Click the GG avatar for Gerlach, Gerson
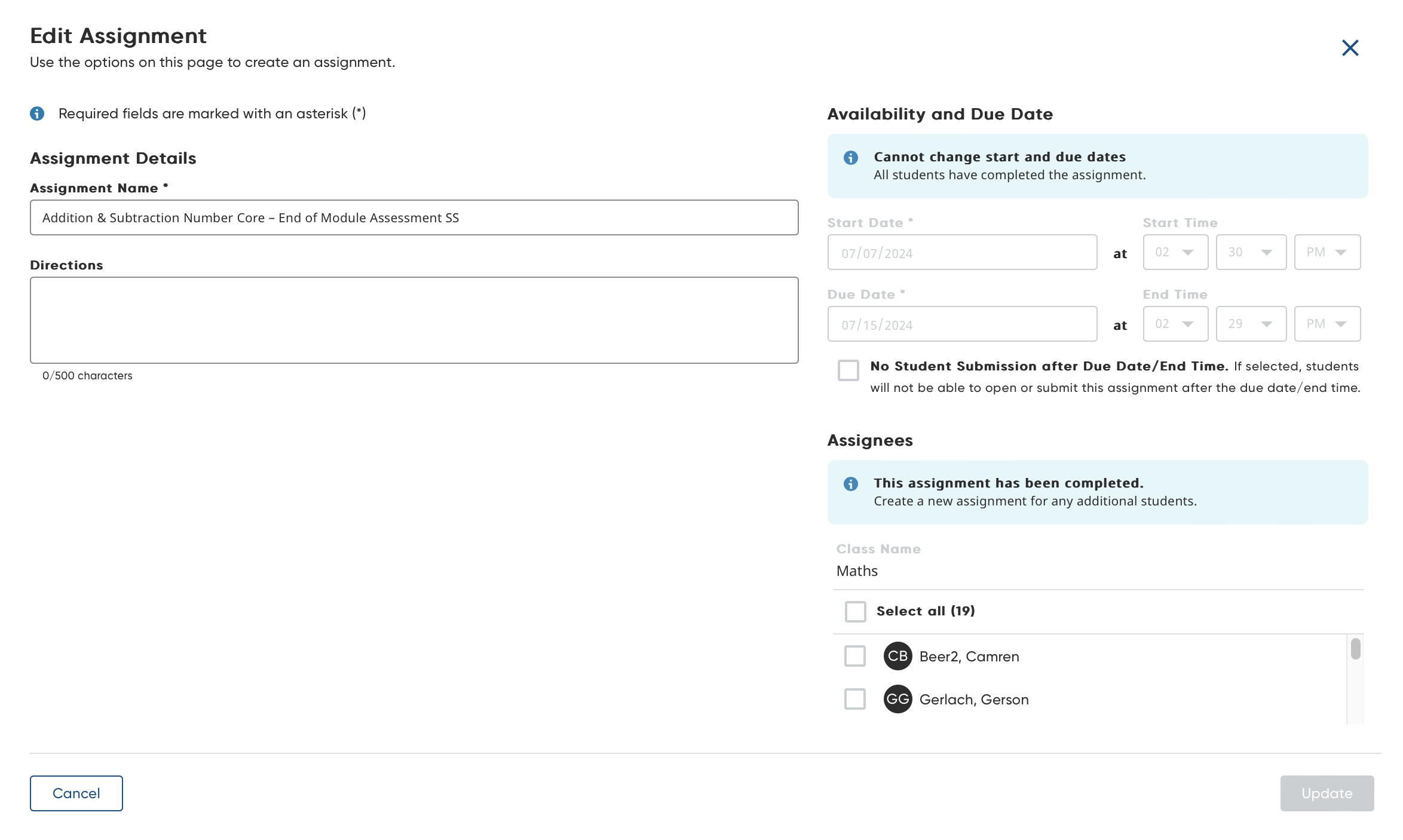This screenshot has height=840, width=1403. (x=897, y=699)
